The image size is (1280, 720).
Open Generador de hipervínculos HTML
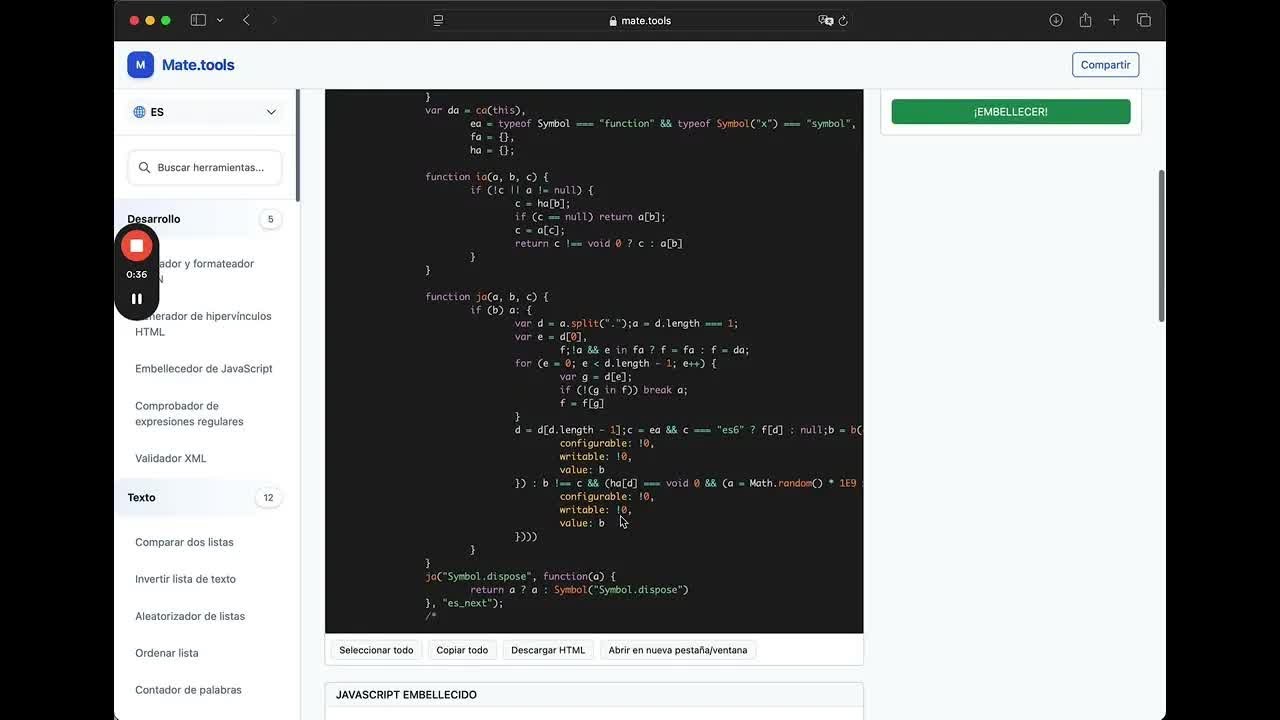pyautogui.click(x=205, y=324)
